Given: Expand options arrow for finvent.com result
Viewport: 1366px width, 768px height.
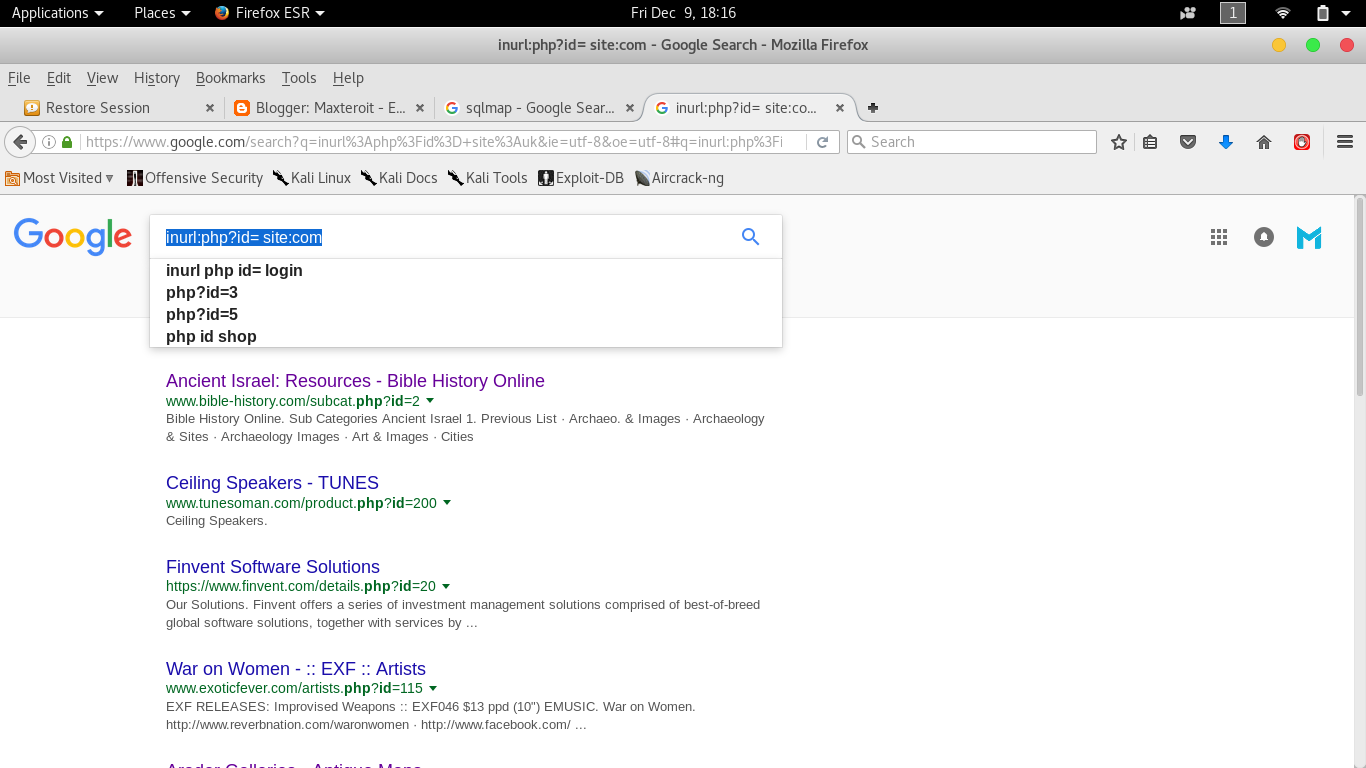Looking at the screenshot, I should point(446,586).
